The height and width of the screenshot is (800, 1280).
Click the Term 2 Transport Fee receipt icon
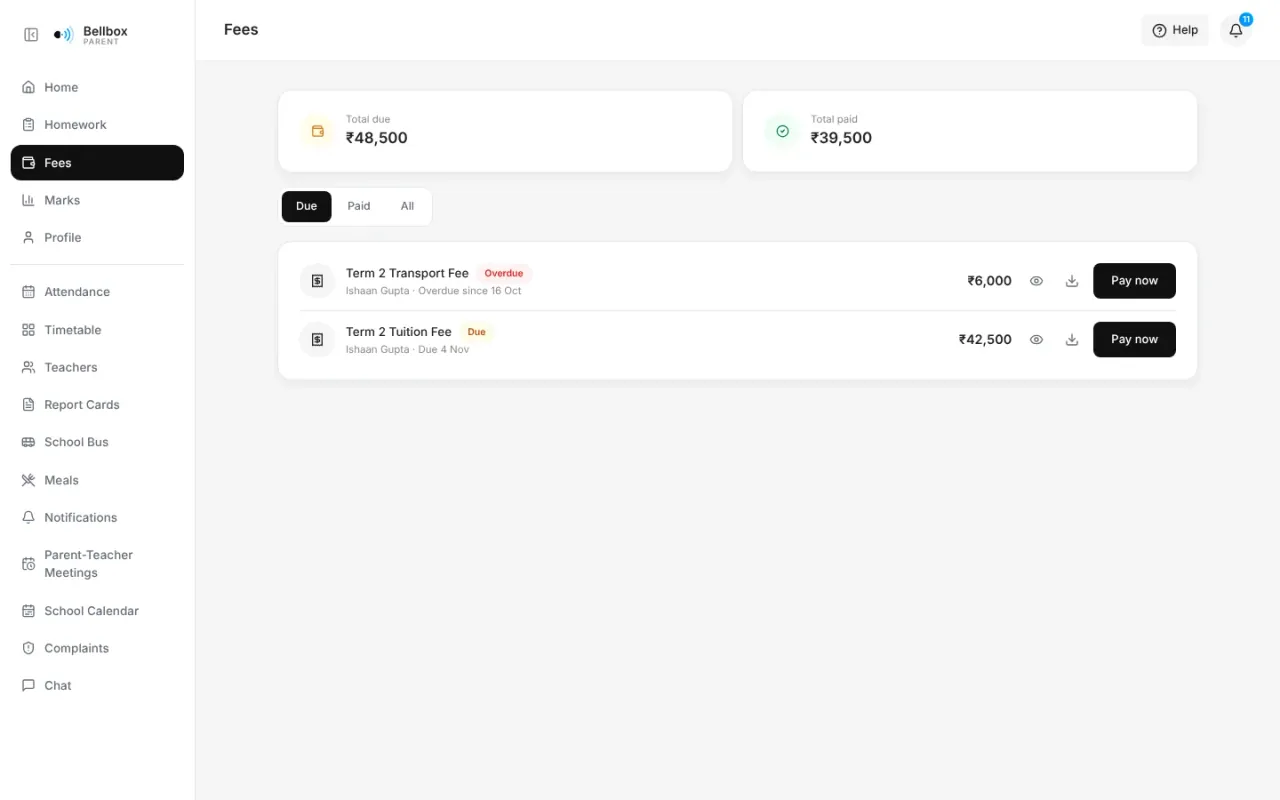pos(317,281)
